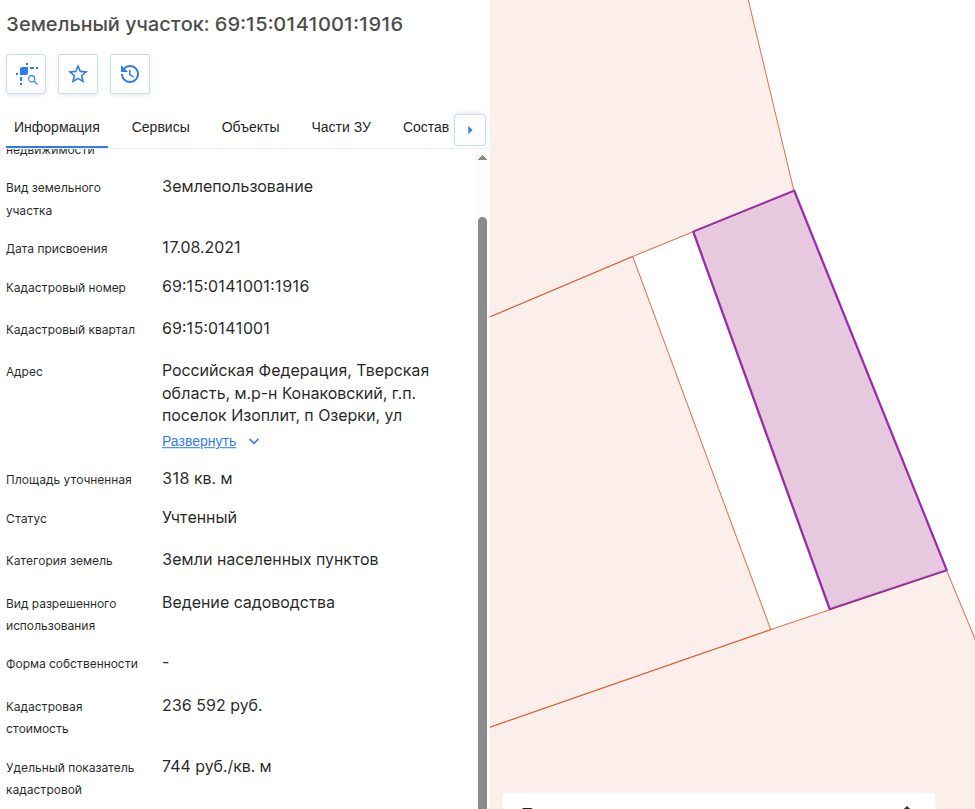Select the Информация tab

(57, 127)
